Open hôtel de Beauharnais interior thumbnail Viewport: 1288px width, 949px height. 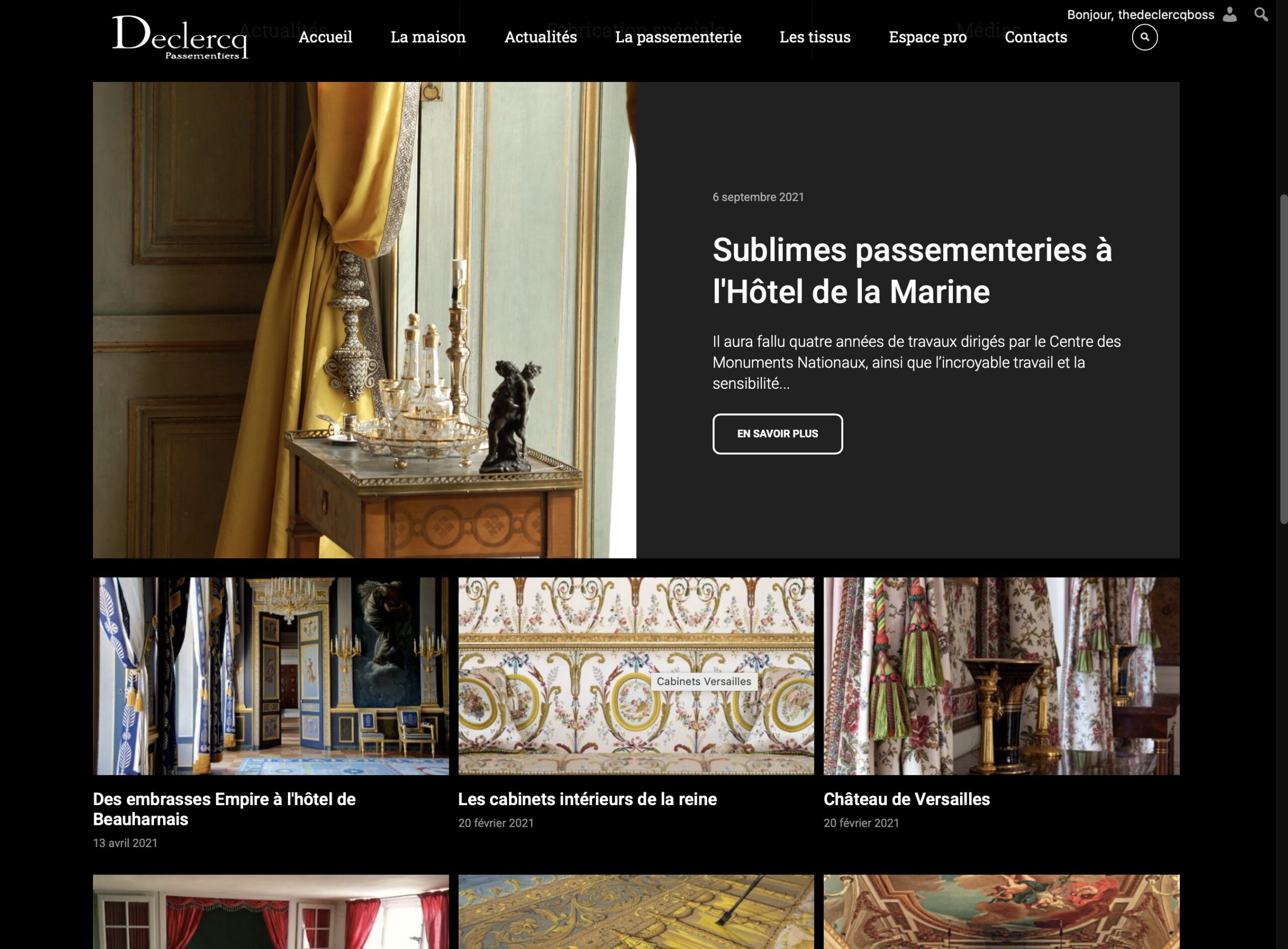click(x=271, y=676)
